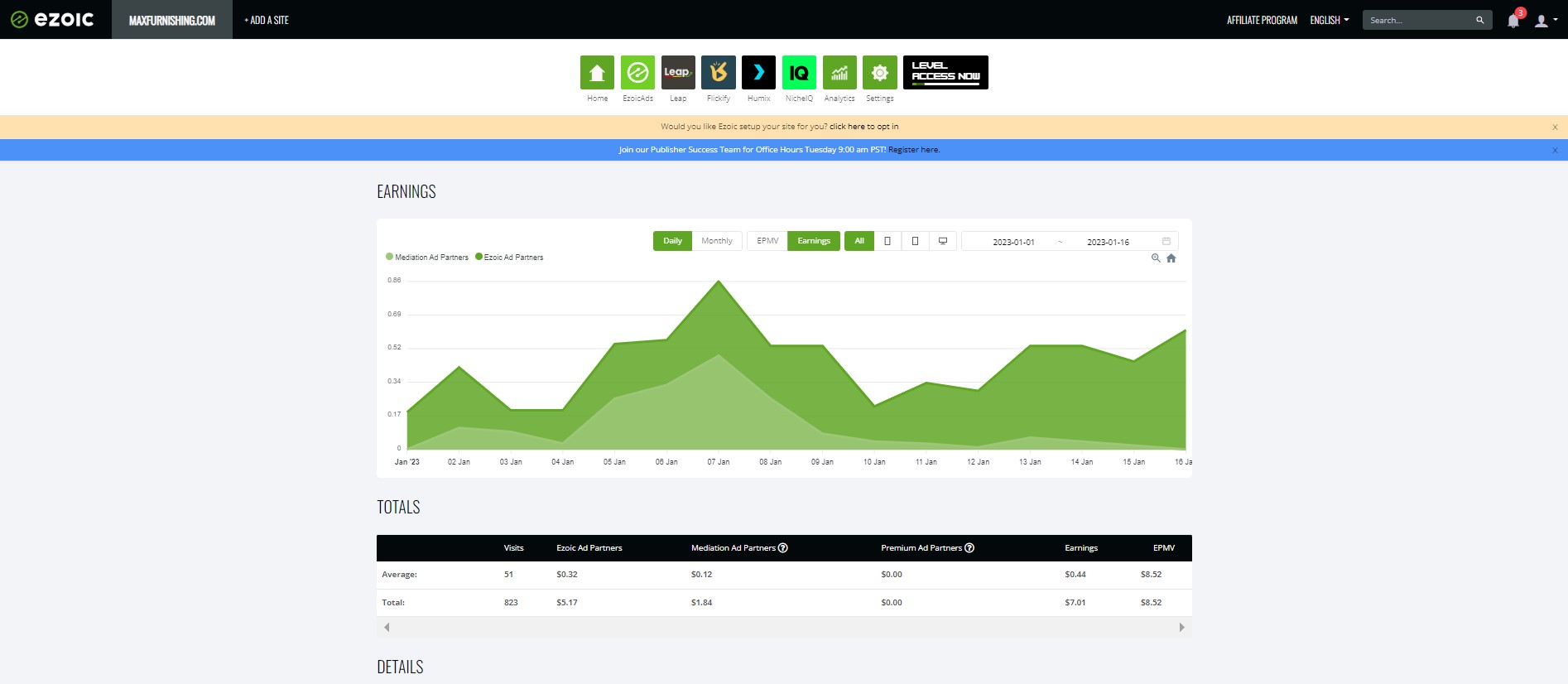Click Mediation Ad Partners help icon
Viewport: 1568px width, 684px height.
(x=783, y=548)
